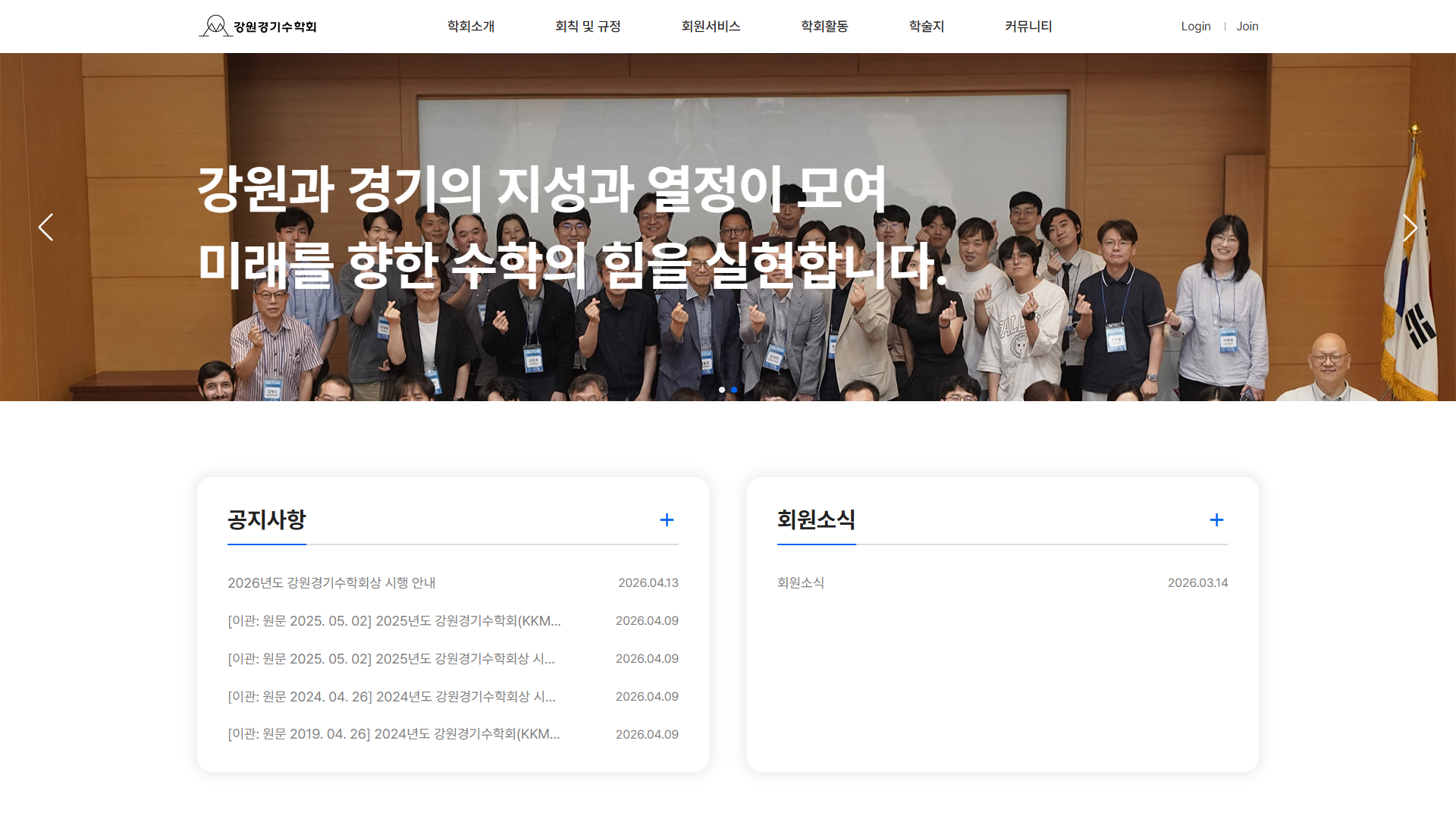Open 2026년도 강원경기수학회상 시행 안내 notice
This screenshot has width=1456, height=819.
[331, 583]
